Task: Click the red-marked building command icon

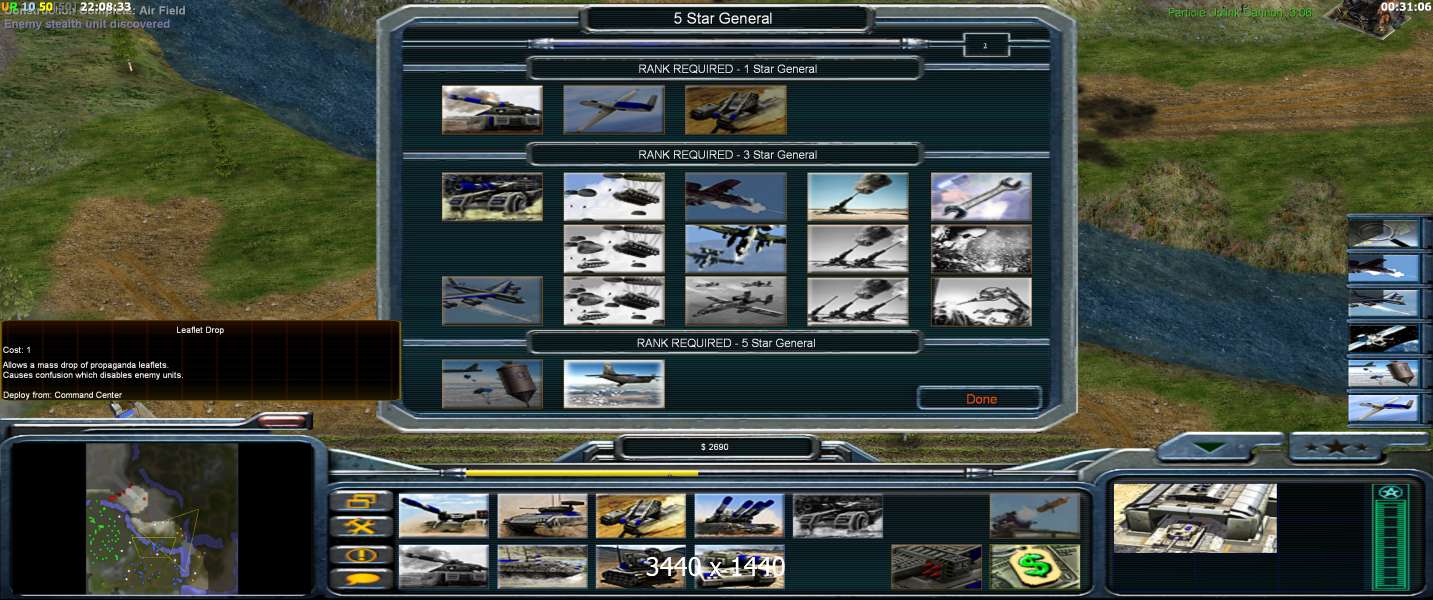Action: [936, 566]
